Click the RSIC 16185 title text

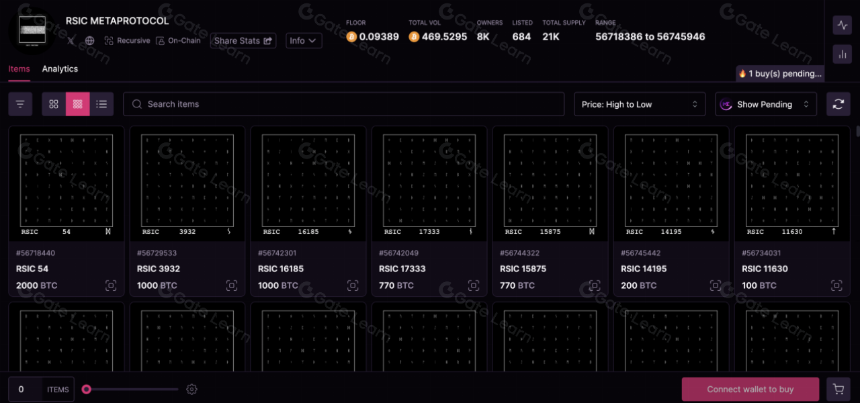[281, 269]
